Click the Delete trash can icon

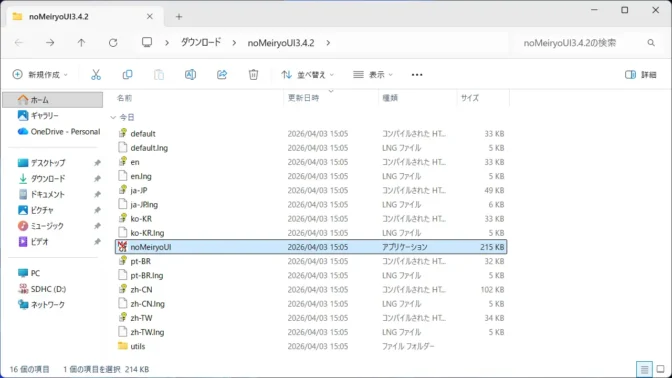(x=253, y=75)
